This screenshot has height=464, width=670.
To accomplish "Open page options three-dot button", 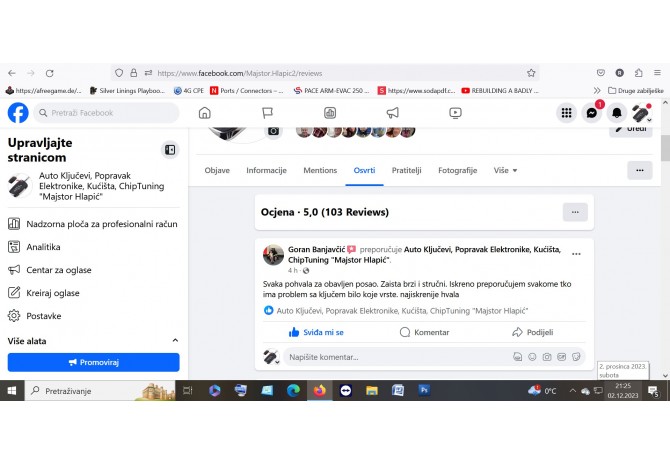I will pos(640,170).
